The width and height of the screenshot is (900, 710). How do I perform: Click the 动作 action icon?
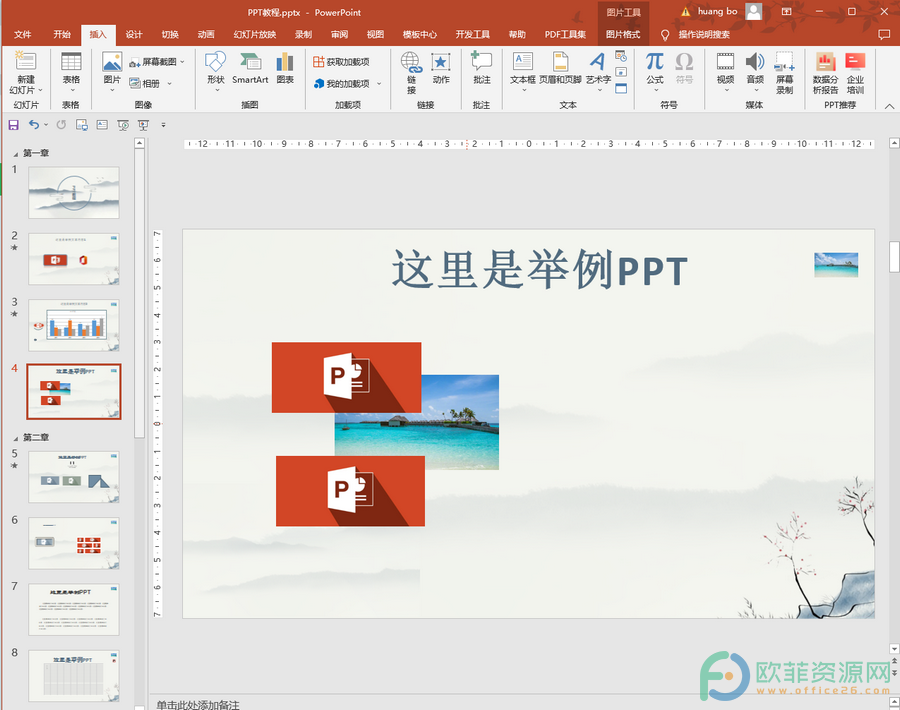[441, 62]
